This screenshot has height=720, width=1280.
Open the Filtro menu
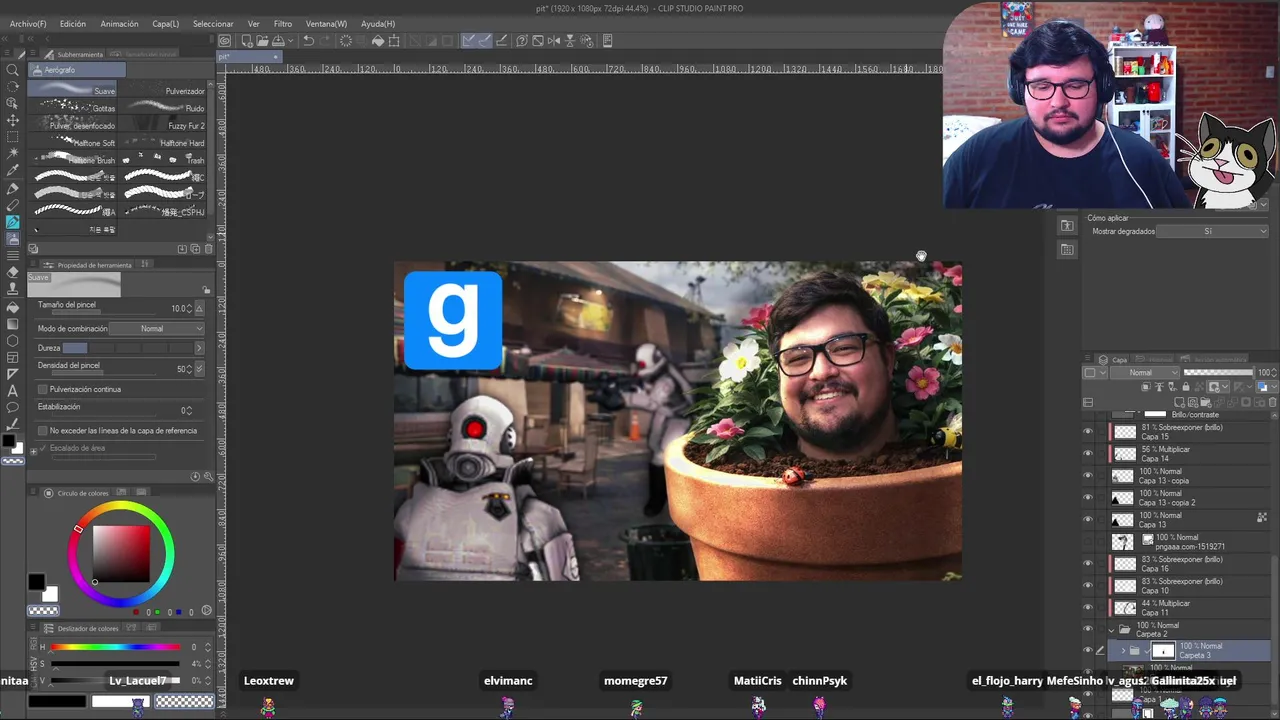[x=283, y=24]
